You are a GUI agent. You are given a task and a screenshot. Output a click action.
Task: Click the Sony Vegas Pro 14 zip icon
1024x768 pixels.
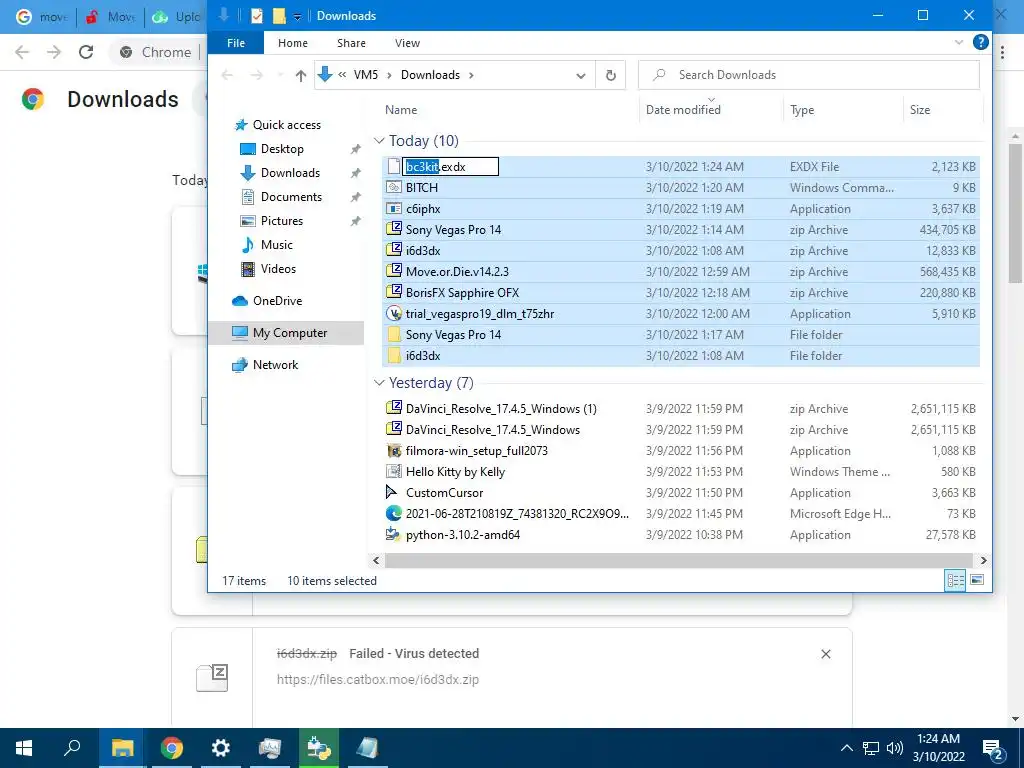[x=394, y=229]
